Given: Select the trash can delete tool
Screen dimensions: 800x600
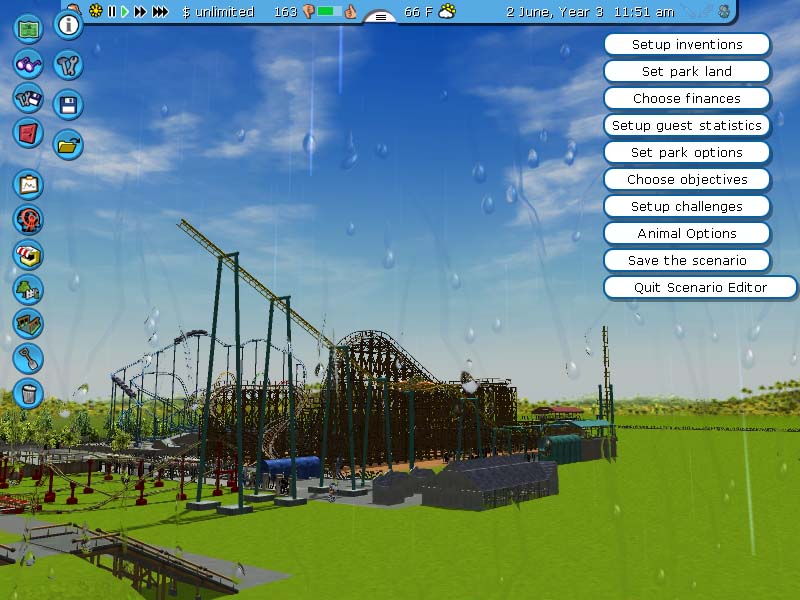Looking at the screenshot, I should point(28,393).
